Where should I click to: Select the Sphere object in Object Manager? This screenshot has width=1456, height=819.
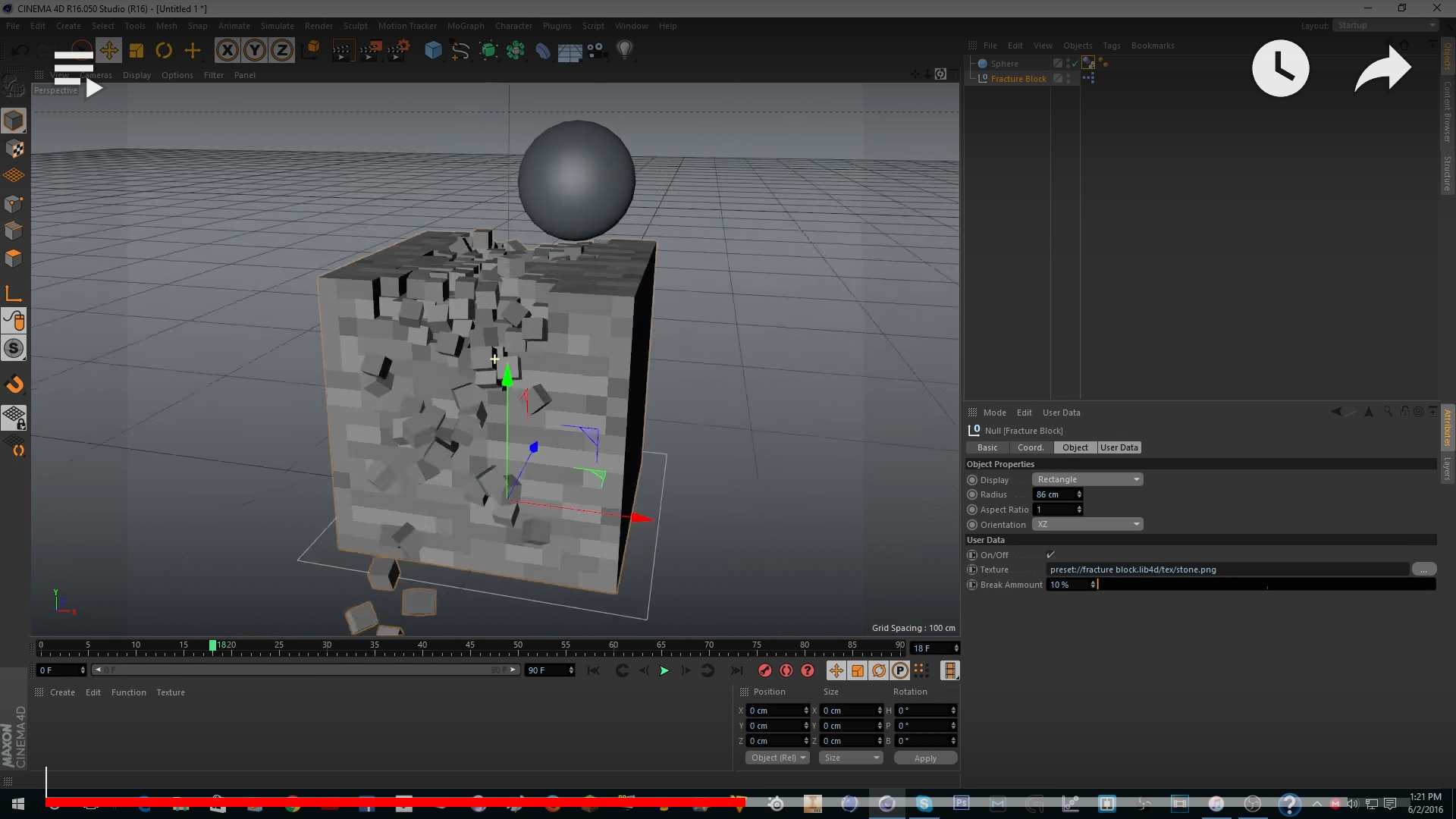(1004, 64)
